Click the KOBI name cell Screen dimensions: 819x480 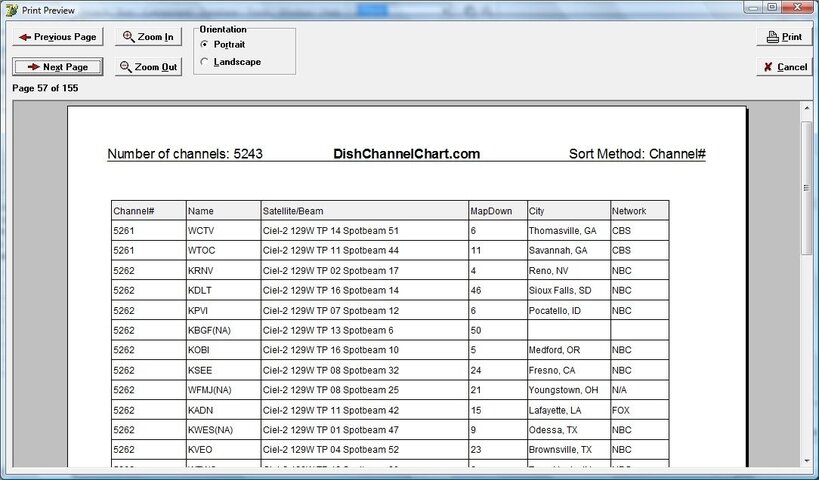point(223,350)
